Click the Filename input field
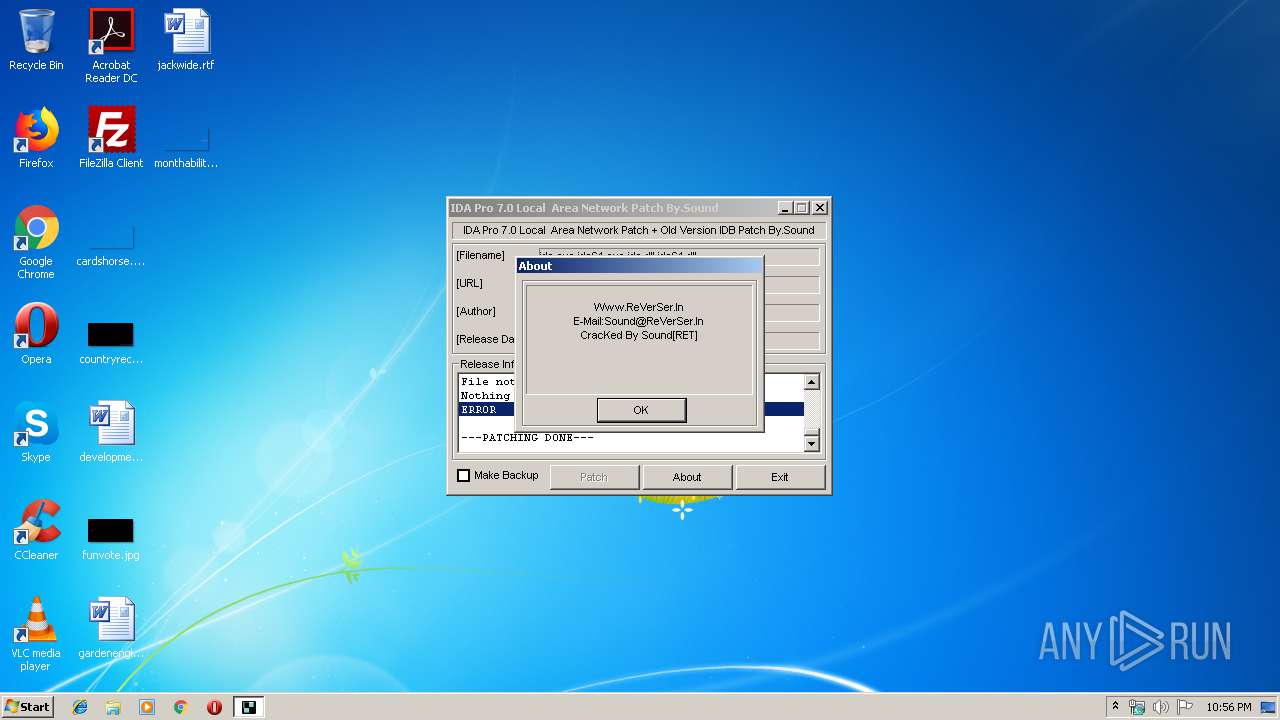The height and width of the screenshot is (720, 1280). (x=679, y=256)
